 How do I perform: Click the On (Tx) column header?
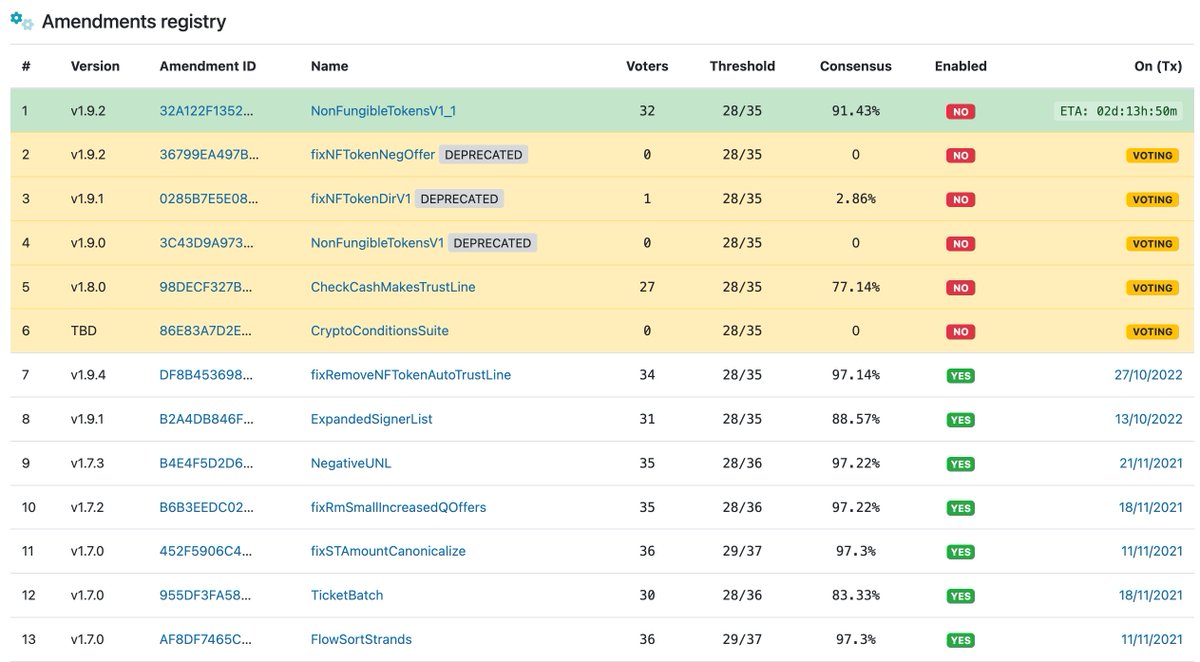1158,66
